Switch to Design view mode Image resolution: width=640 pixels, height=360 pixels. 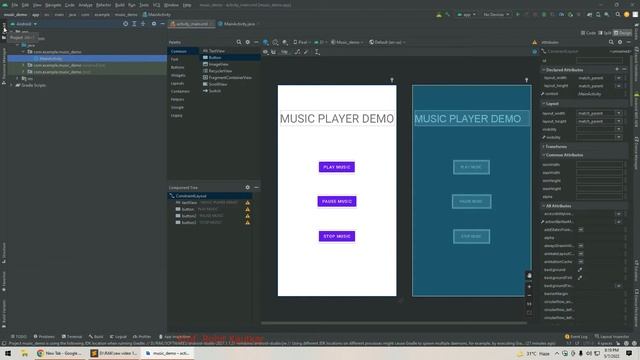point(622,33)
